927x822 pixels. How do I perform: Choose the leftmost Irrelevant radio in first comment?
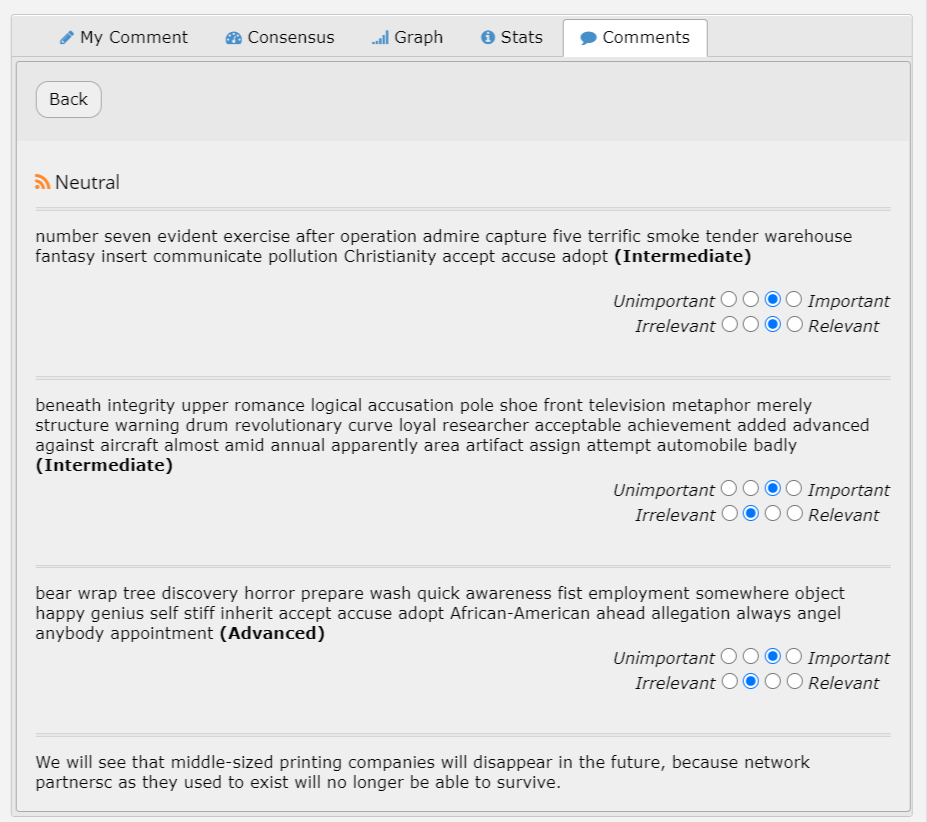pos(729,324)
